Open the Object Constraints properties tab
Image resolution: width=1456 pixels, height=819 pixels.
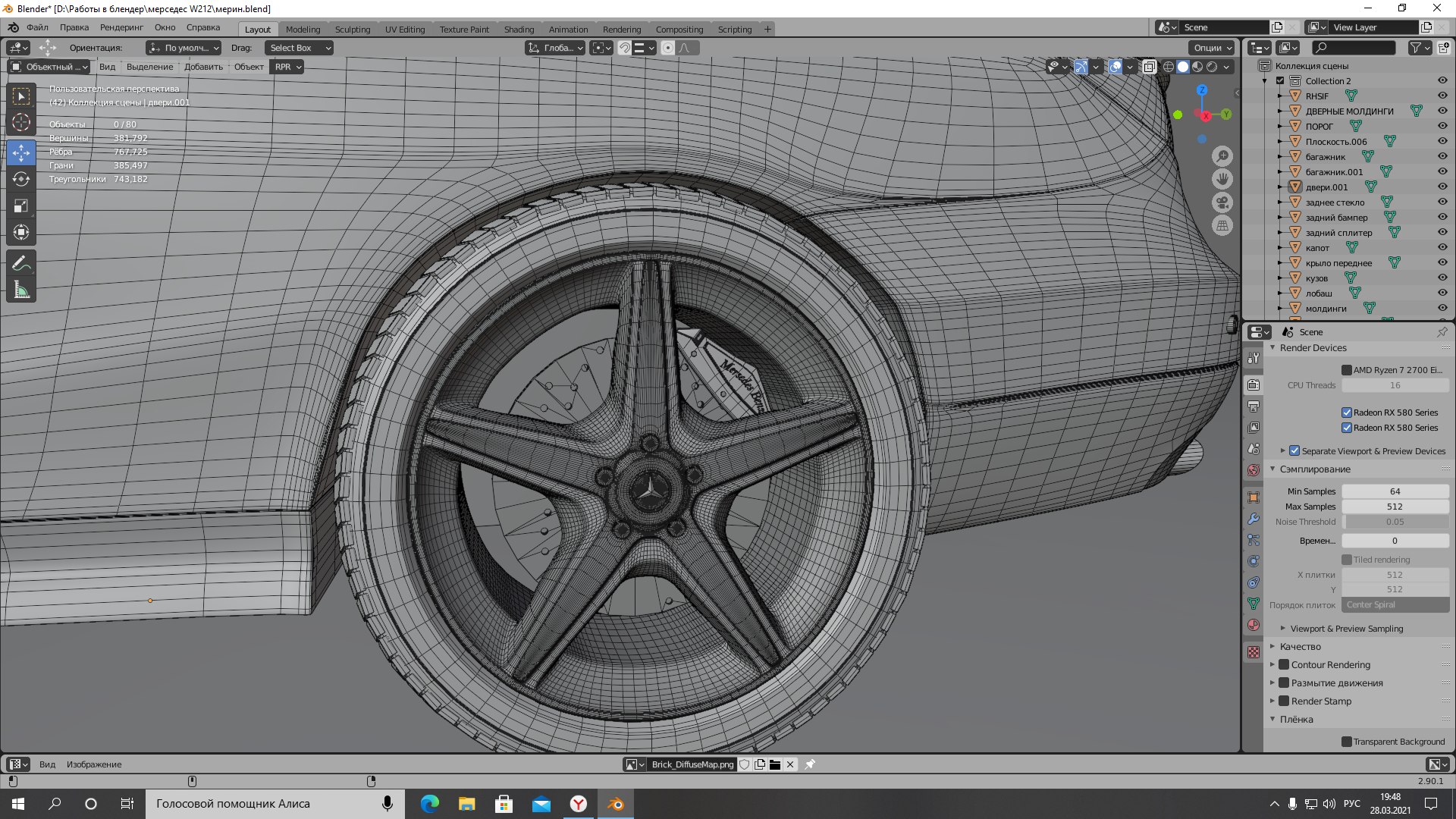(1254, 582)
